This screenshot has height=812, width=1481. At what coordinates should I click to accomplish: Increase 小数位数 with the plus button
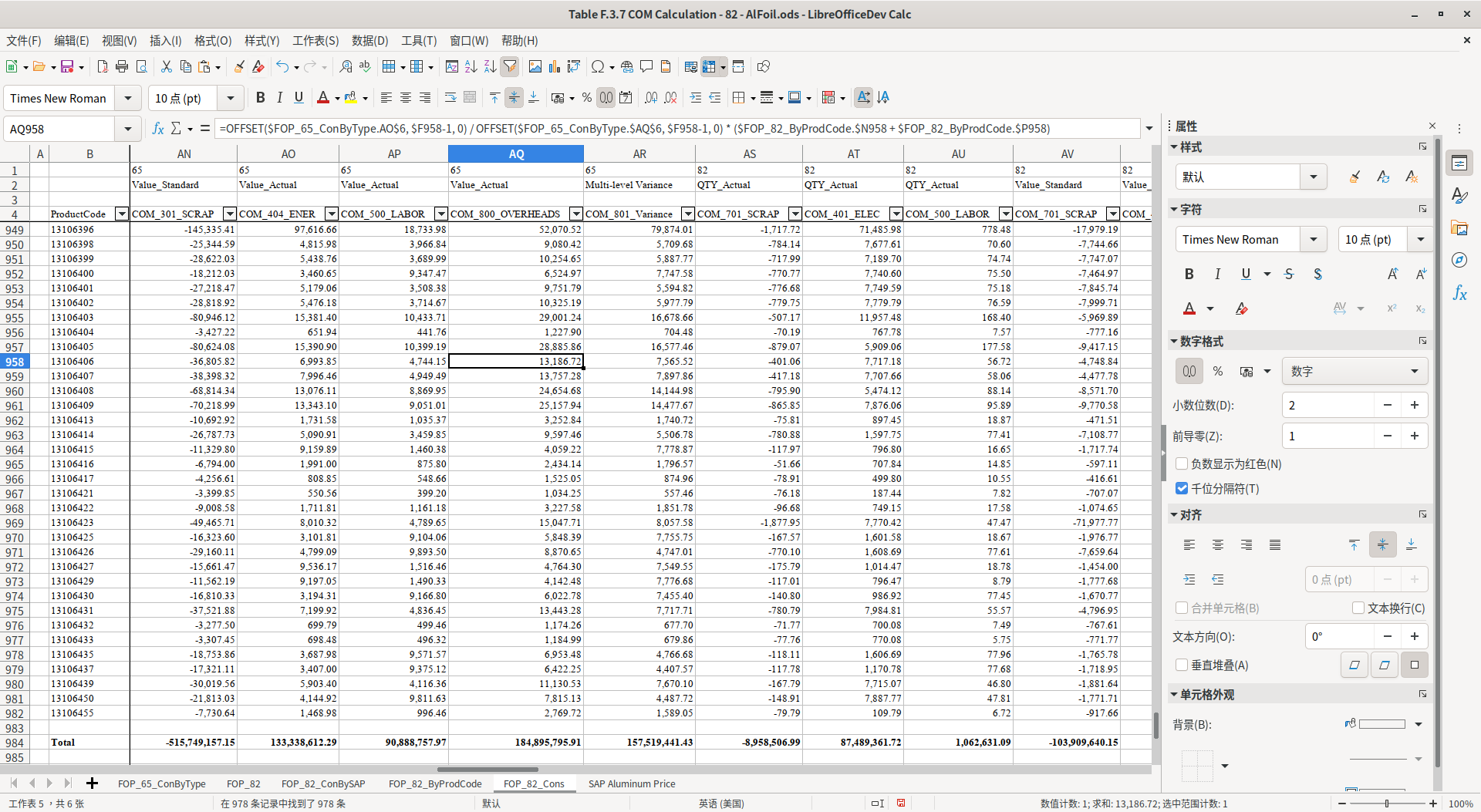(1415, 405)
